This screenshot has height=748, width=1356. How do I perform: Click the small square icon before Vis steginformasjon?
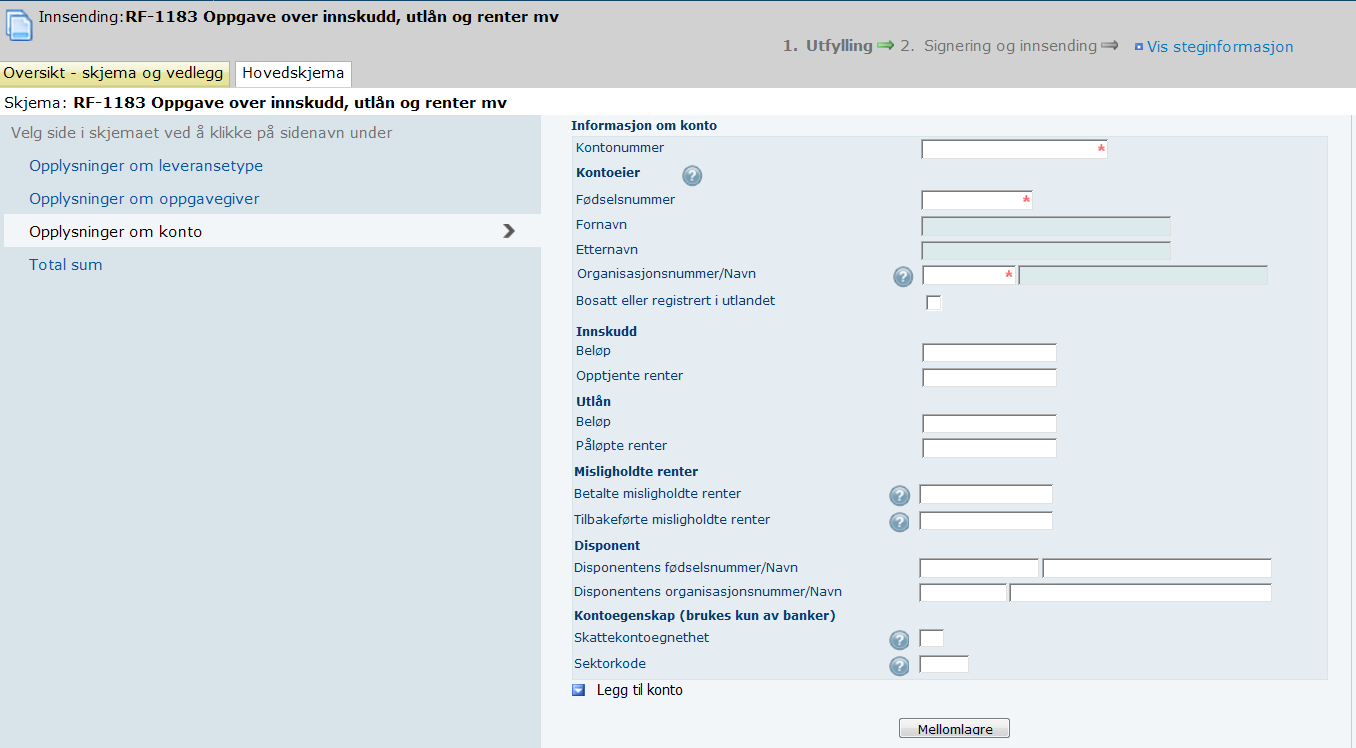pos(1139,47)
